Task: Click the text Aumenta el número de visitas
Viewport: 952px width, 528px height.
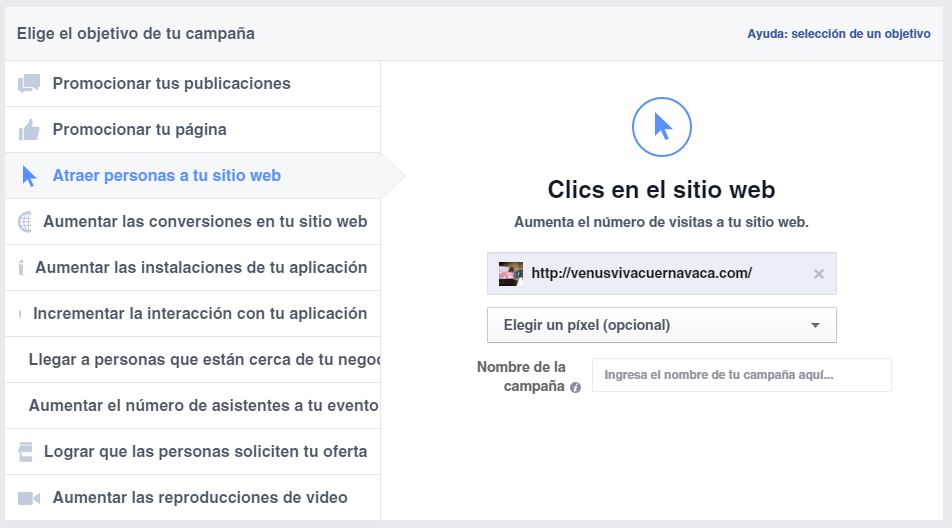Action: pyautogui.click(x=661, y=222)
